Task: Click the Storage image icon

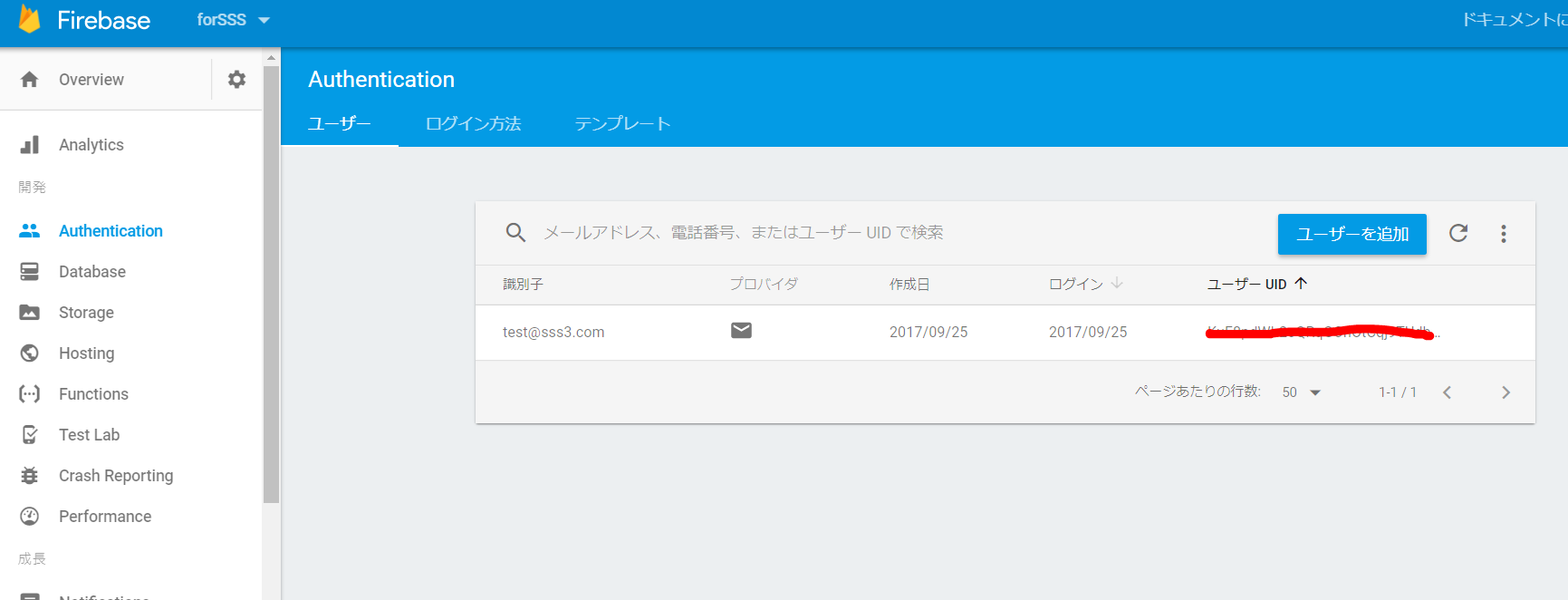Action: coord(30,313)
